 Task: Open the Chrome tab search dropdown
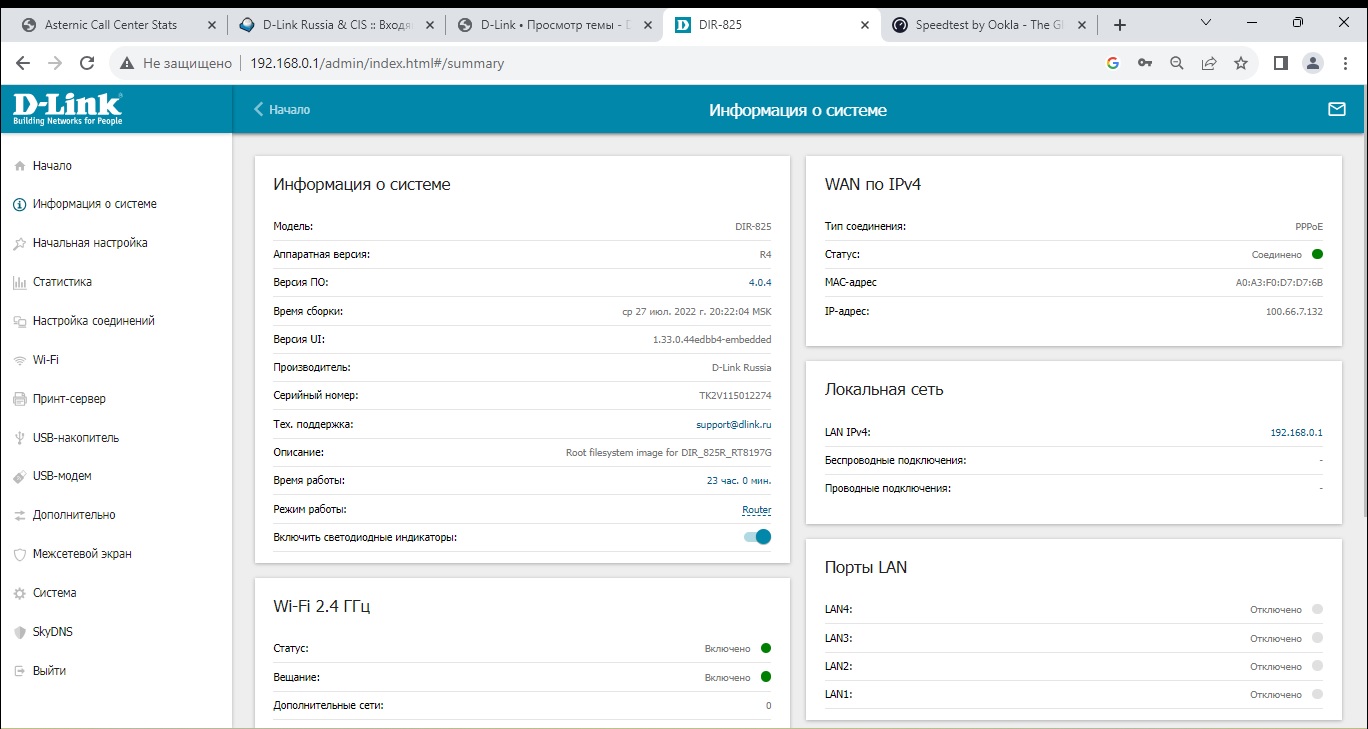1205,24
